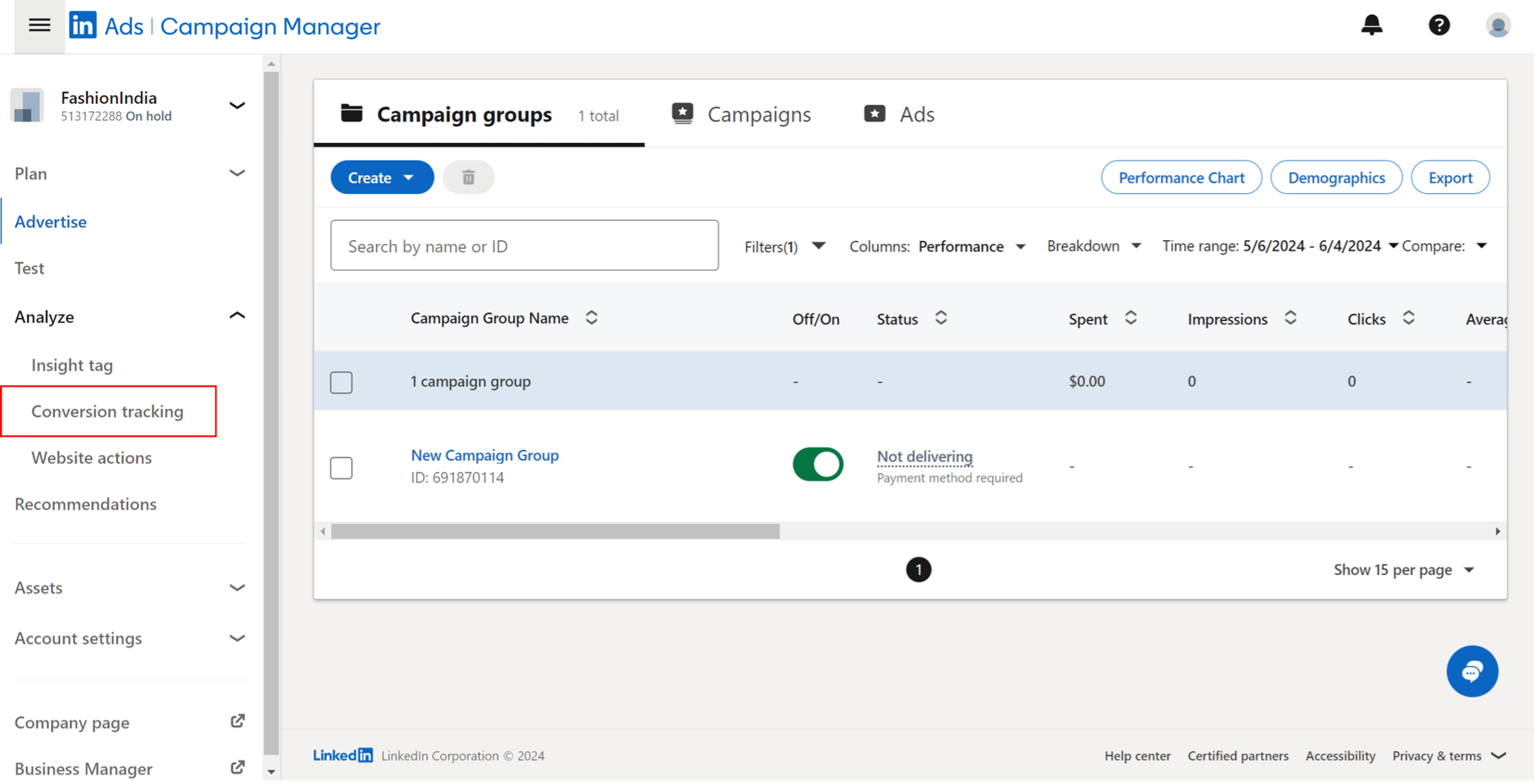Click the LinkedIn footer logo

point(342,755)
